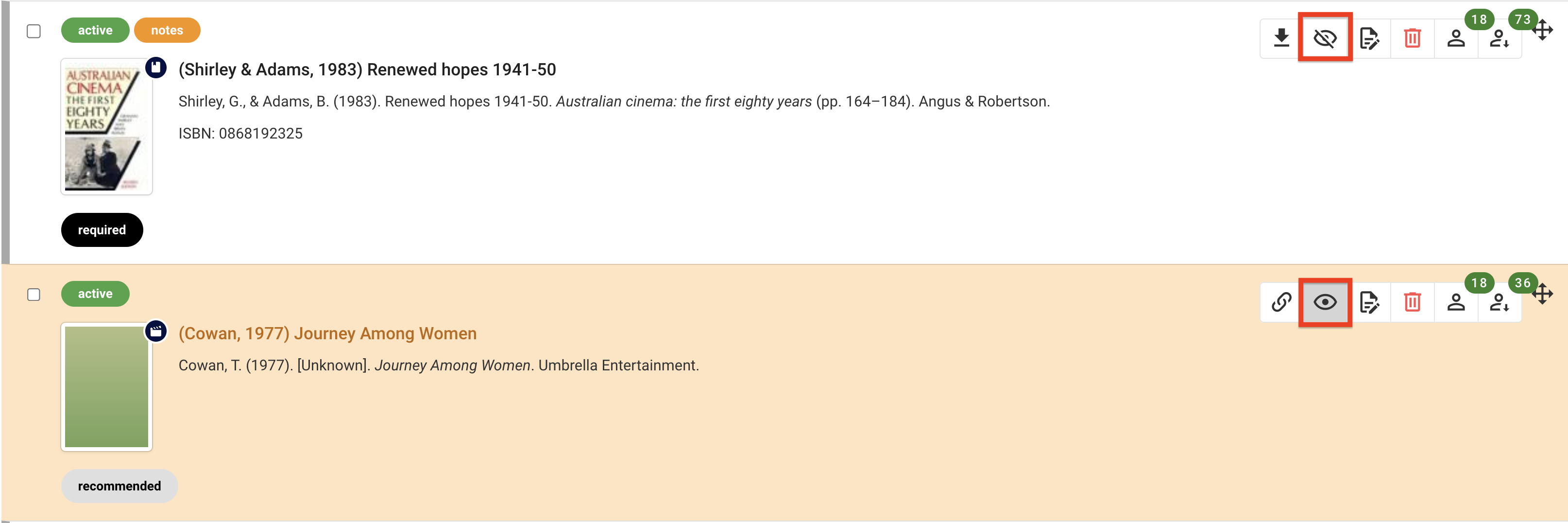Open person icon with 18 badge, first item
The image size is (1568, 523).
[x=1455, y=38]
